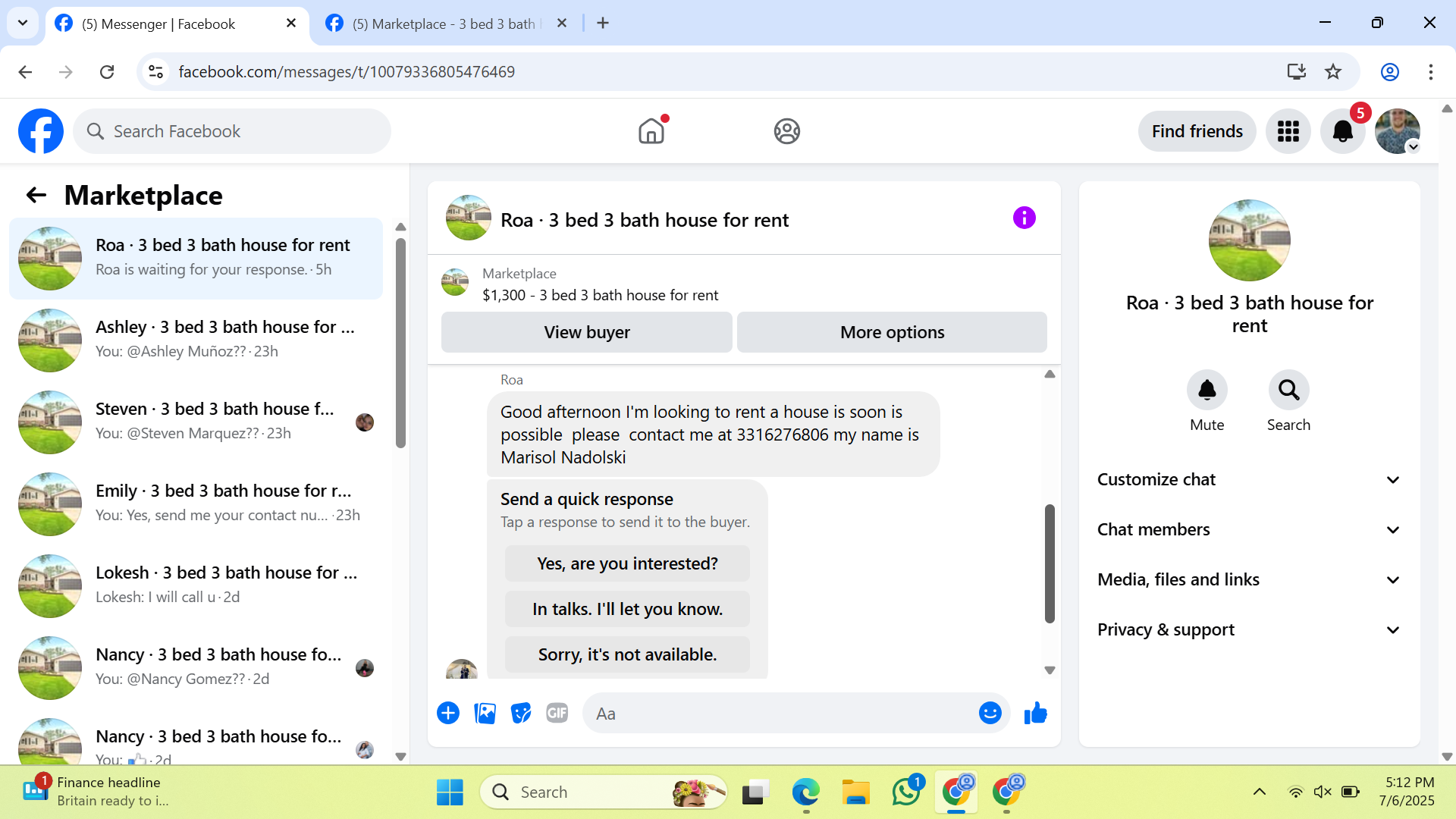This screenshot has width=1456, height=819.
Task: Open the Marketplace listing $1,300 thumbnail
Action: tap(455, 282)
